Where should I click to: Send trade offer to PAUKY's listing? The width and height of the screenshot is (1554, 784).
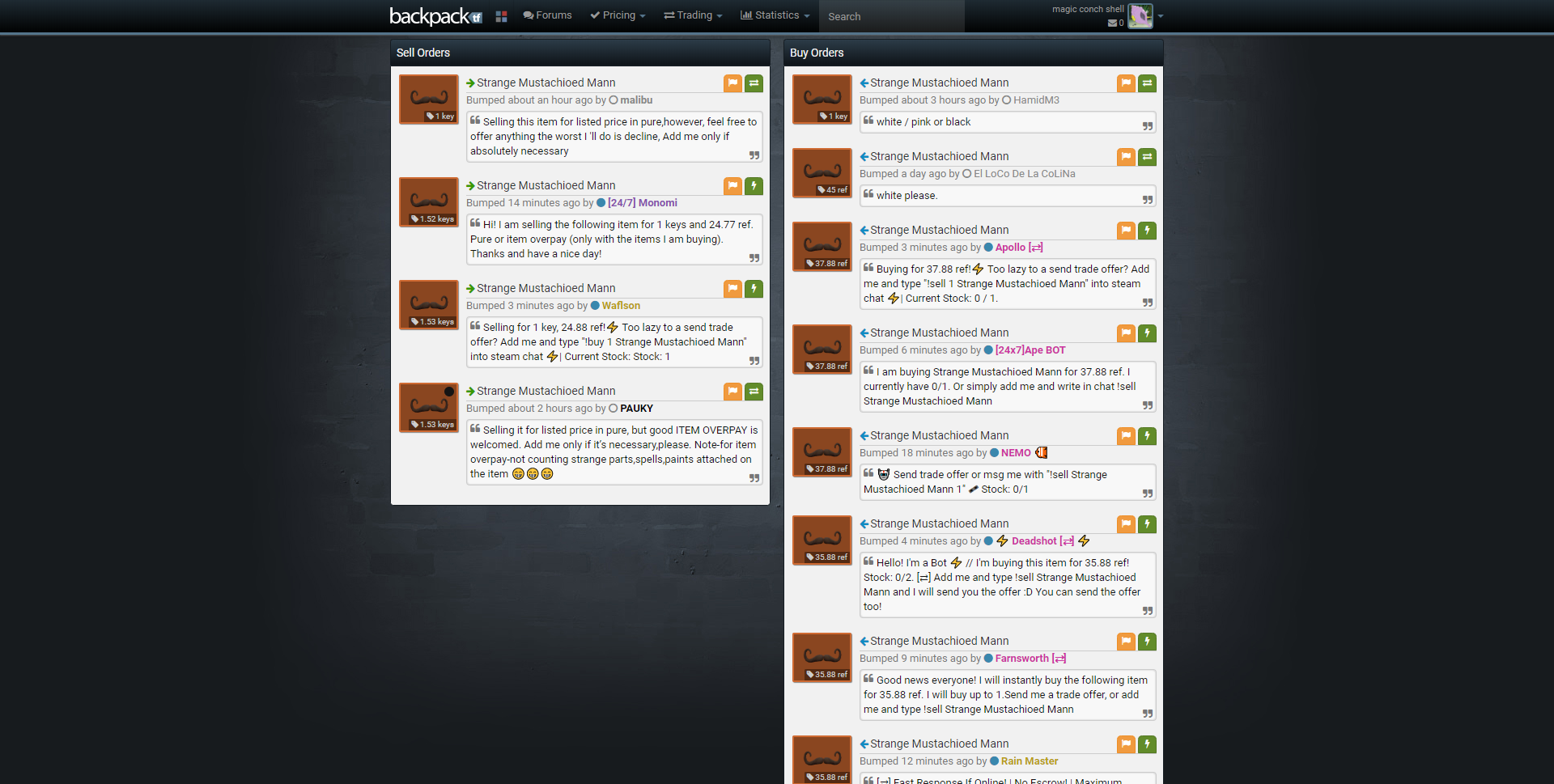pyautogui.click(x=754, y=392)
